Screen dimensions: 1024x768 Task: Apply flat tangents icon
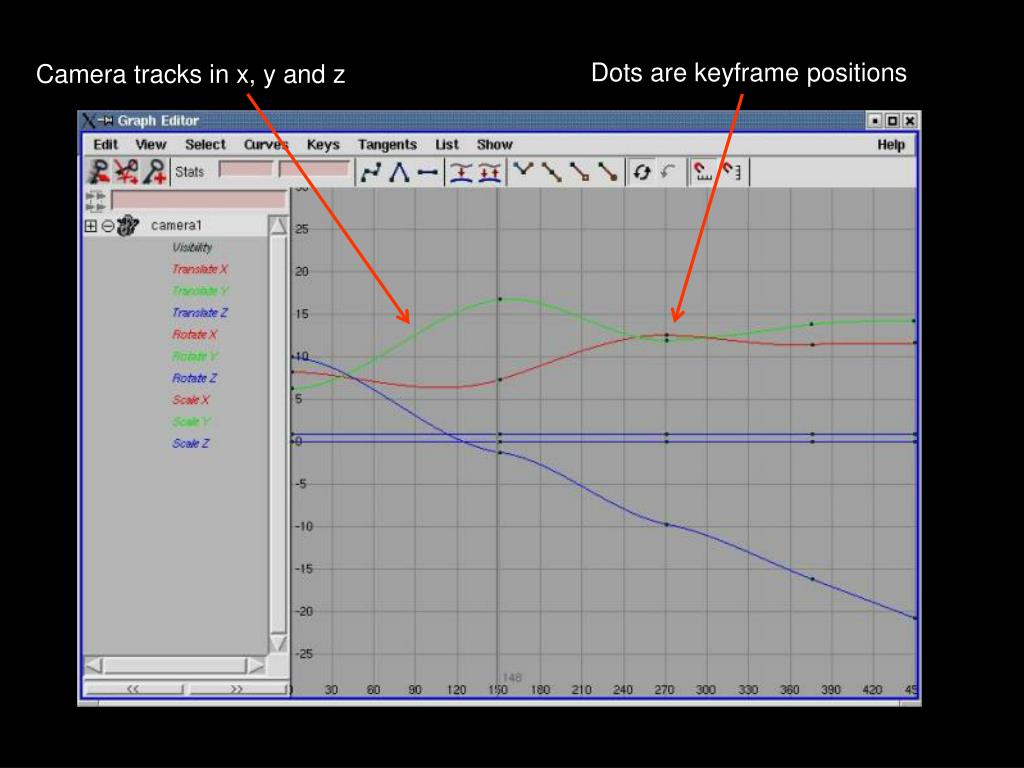click(x=428, y=172)
